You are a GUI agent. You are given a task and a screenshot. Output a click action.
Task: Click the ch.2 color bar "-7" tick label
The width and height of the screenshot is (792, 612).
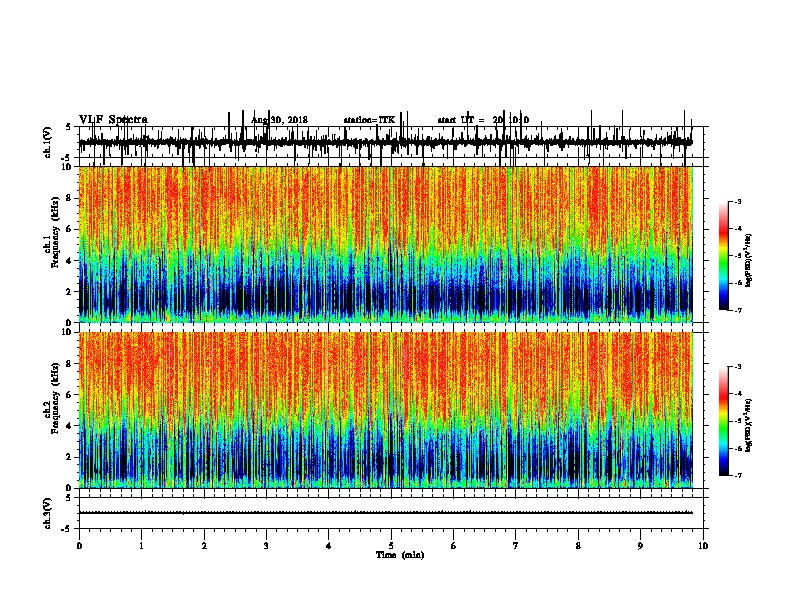point(737,476)
